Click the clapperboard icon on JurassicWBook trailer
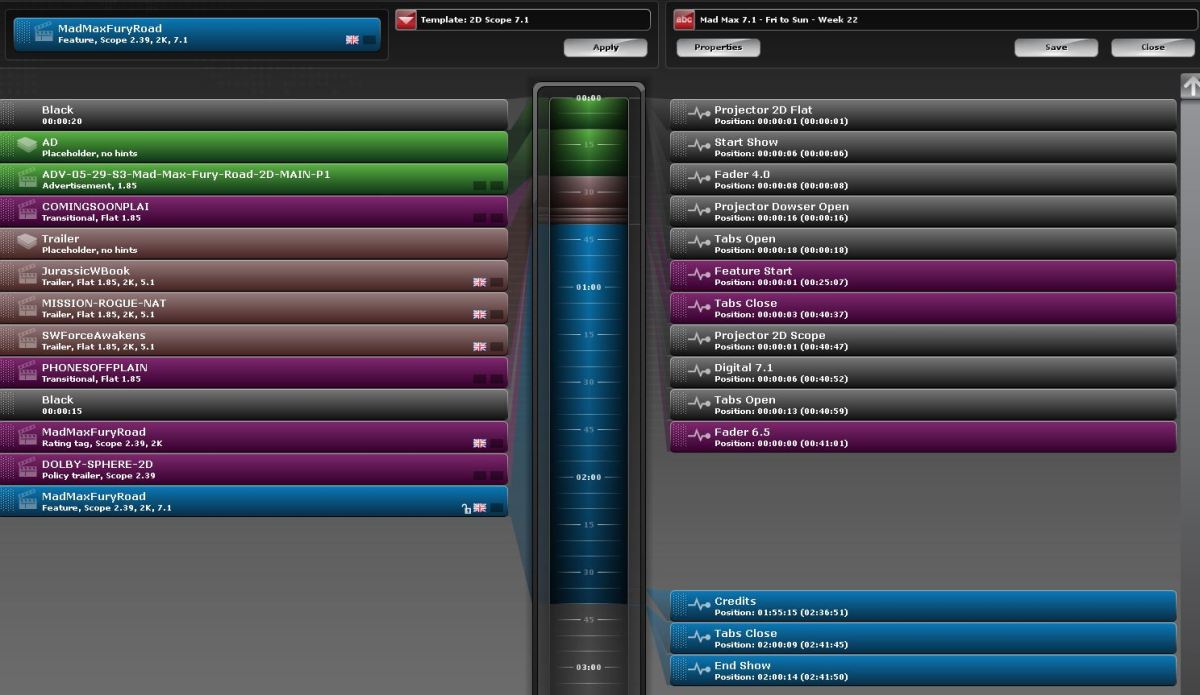 click(27, 277)
